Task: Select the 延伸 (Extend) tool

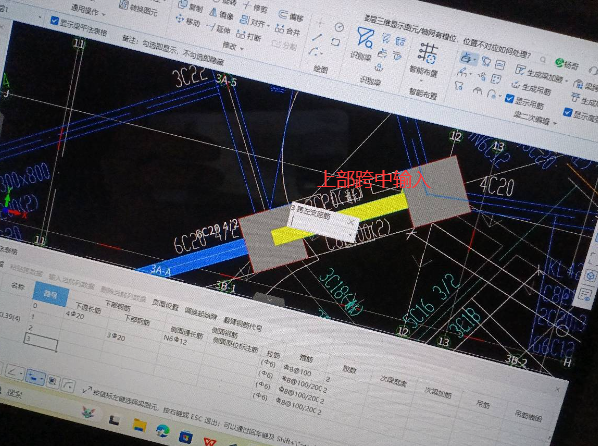Action: [219, 28]
